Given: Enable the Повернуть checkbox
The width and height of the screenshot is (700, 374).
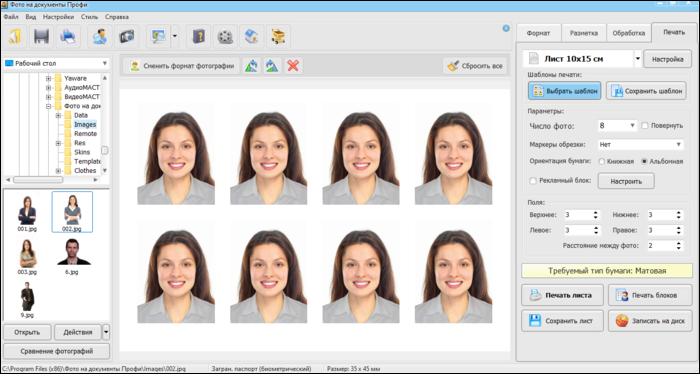Looking at the screenshot, I should (645, 126).
